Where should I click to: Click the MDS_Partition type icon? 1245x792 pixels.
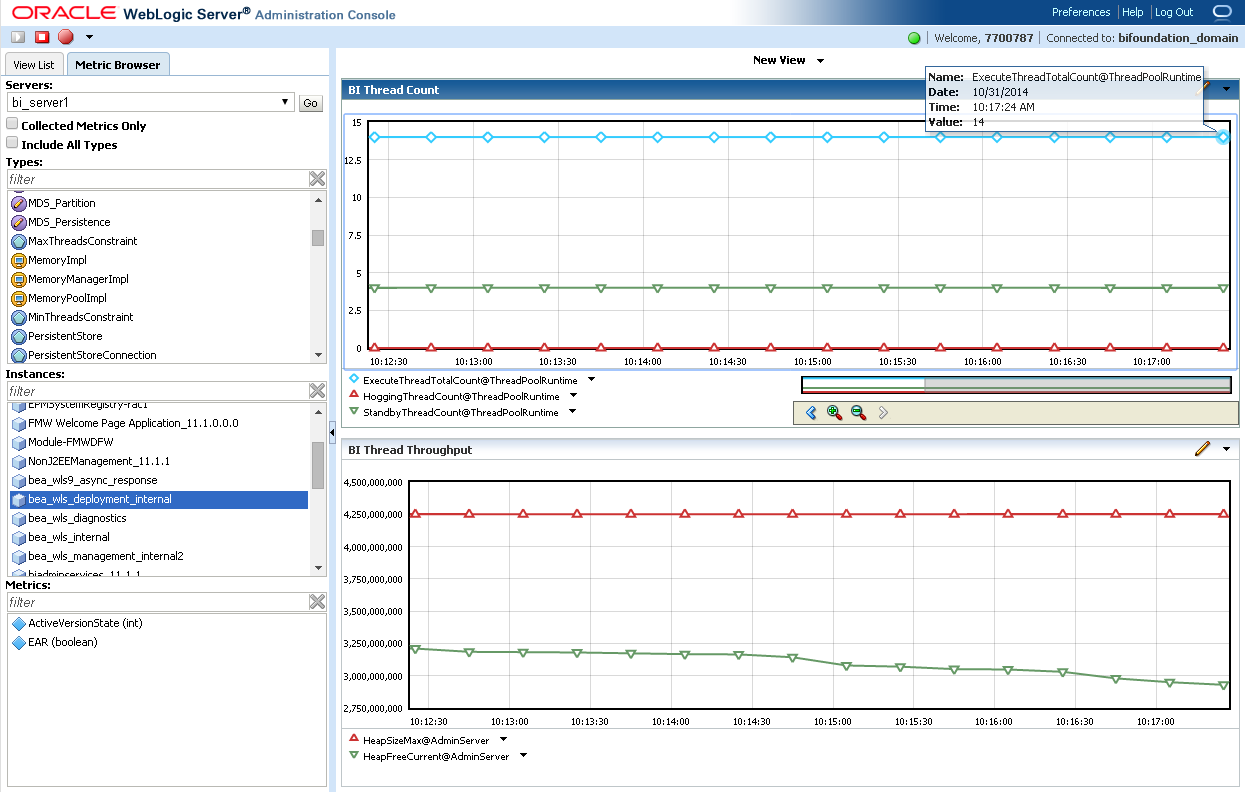pyautogui.click(x=18, y=203)
